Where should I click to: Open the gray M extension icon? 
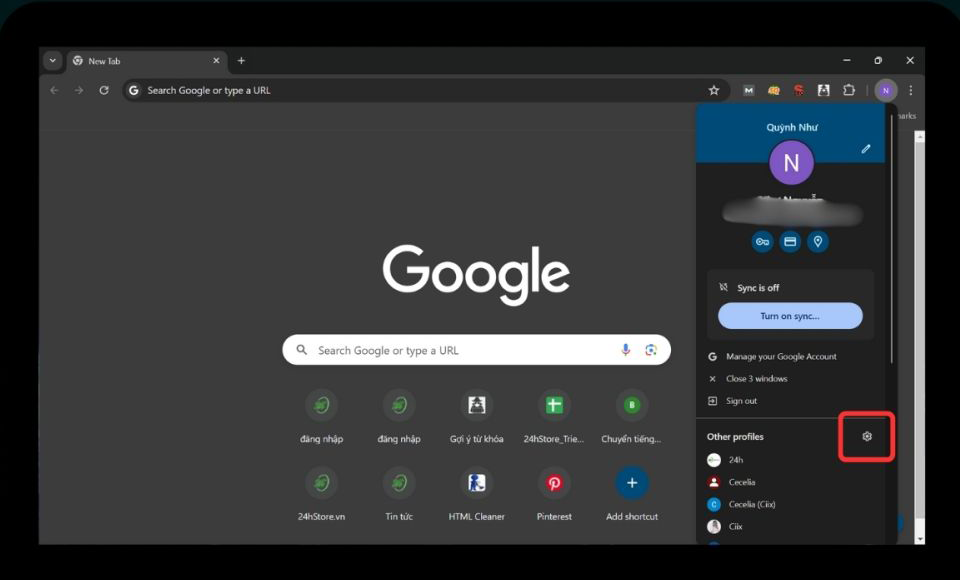coord(748,90)
